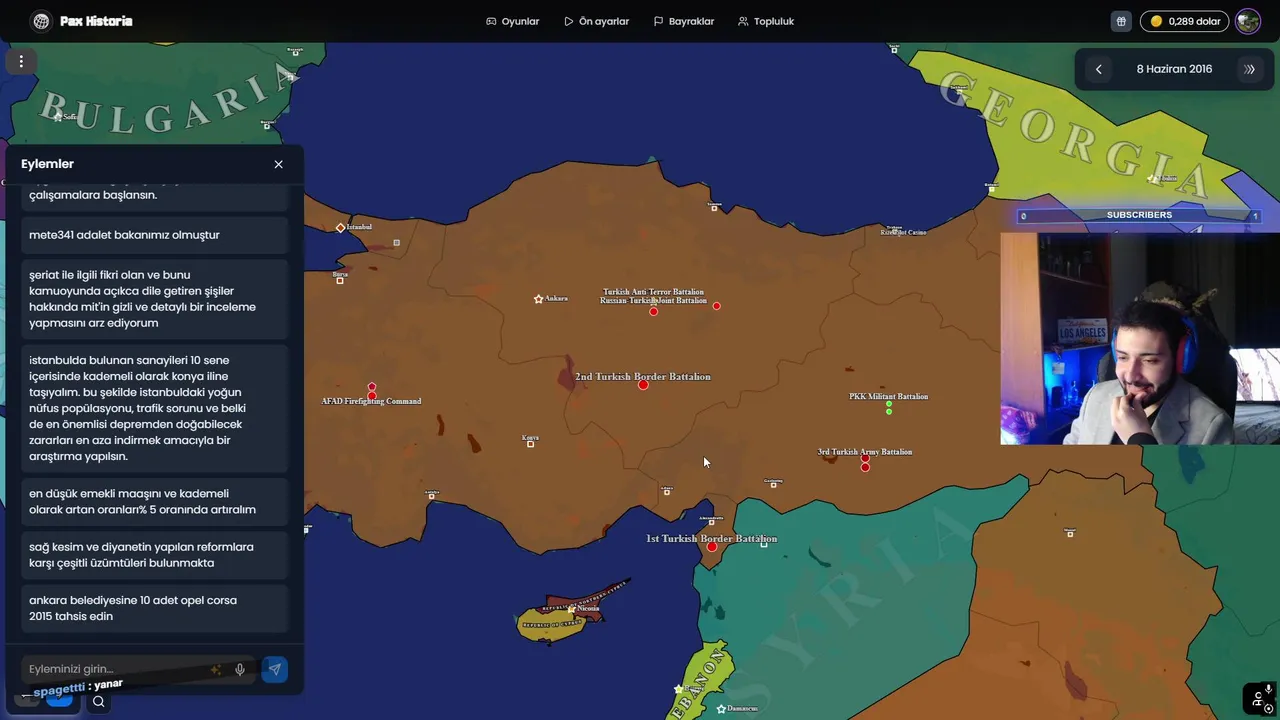
Task: Click the Nicosia capital star
Action: [x=571, y=609]
